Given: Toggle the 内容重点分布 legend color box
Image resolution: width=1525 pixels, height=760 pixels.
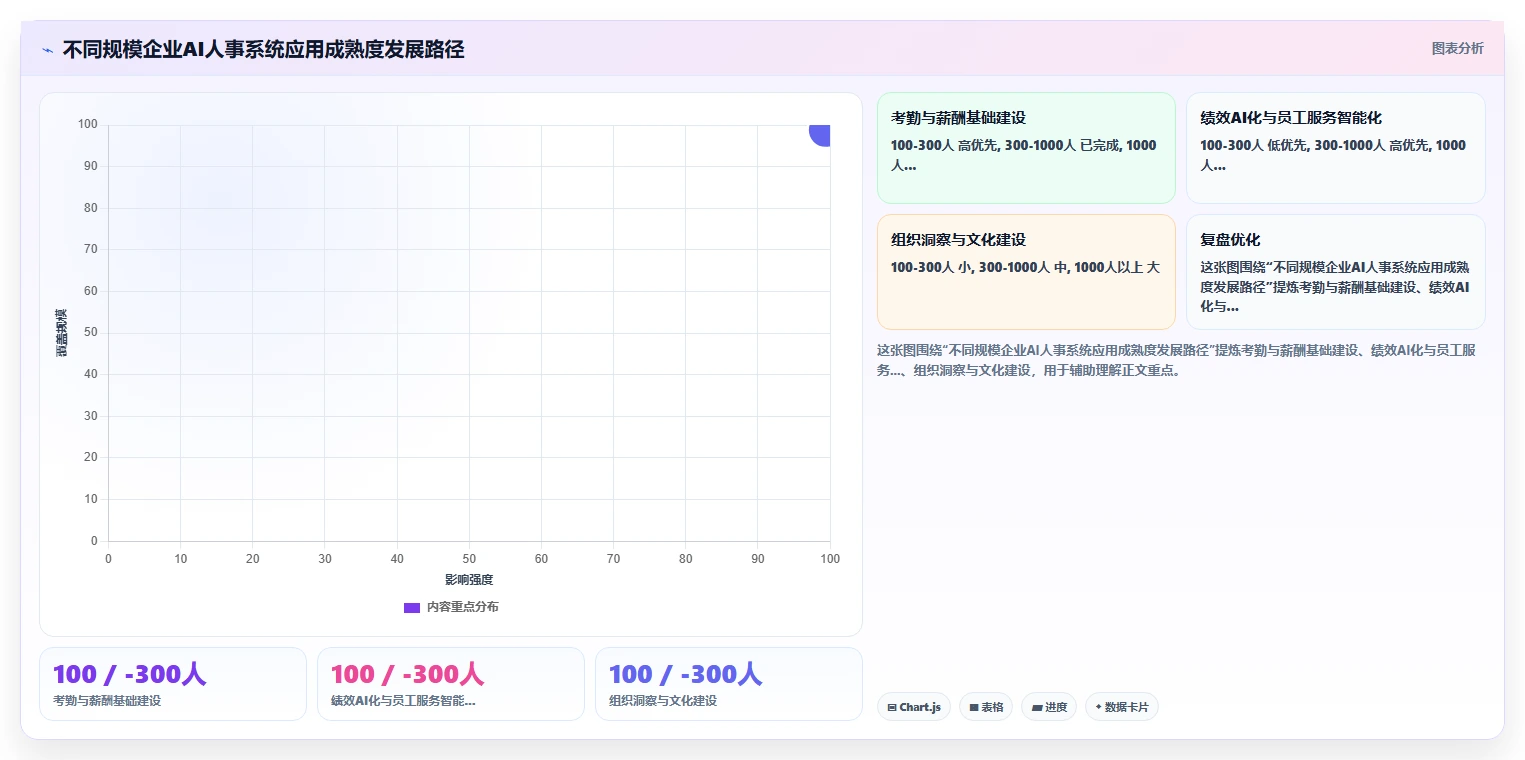Looking at the screenshot, I should [x=412, y=607].
